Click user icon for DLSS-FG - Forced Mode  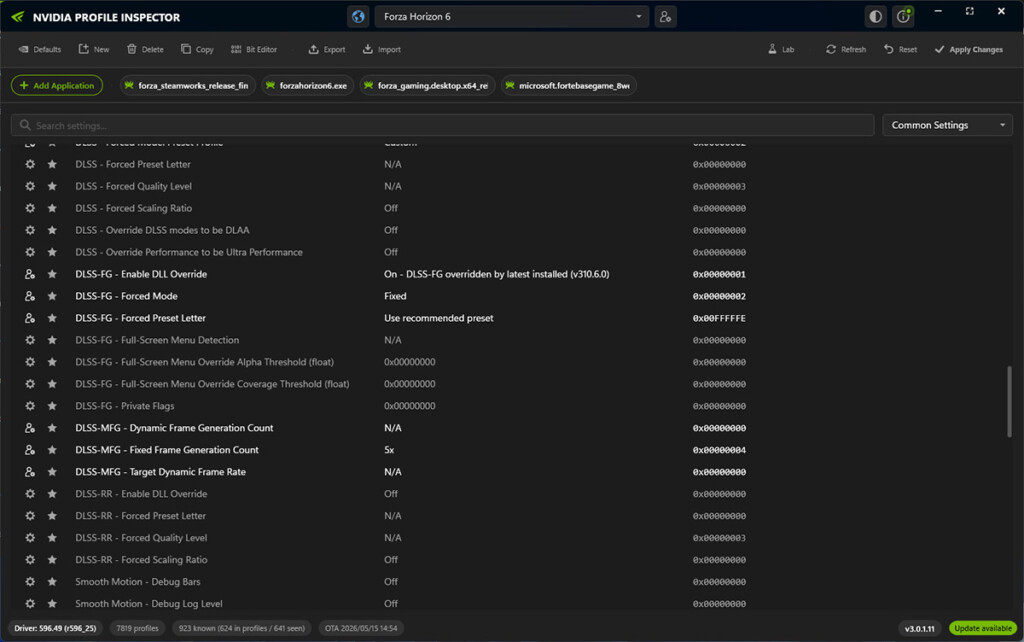30,297
